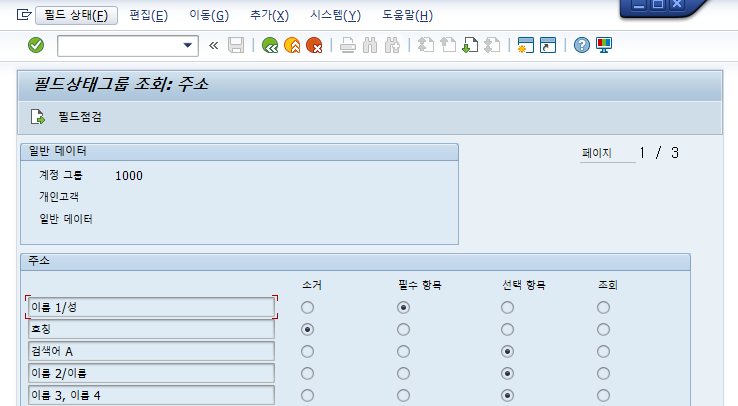Click the 이름 3, 이름 4 field box
The height and width of the screenshot is (406, 738).
[x=152, y=395]
